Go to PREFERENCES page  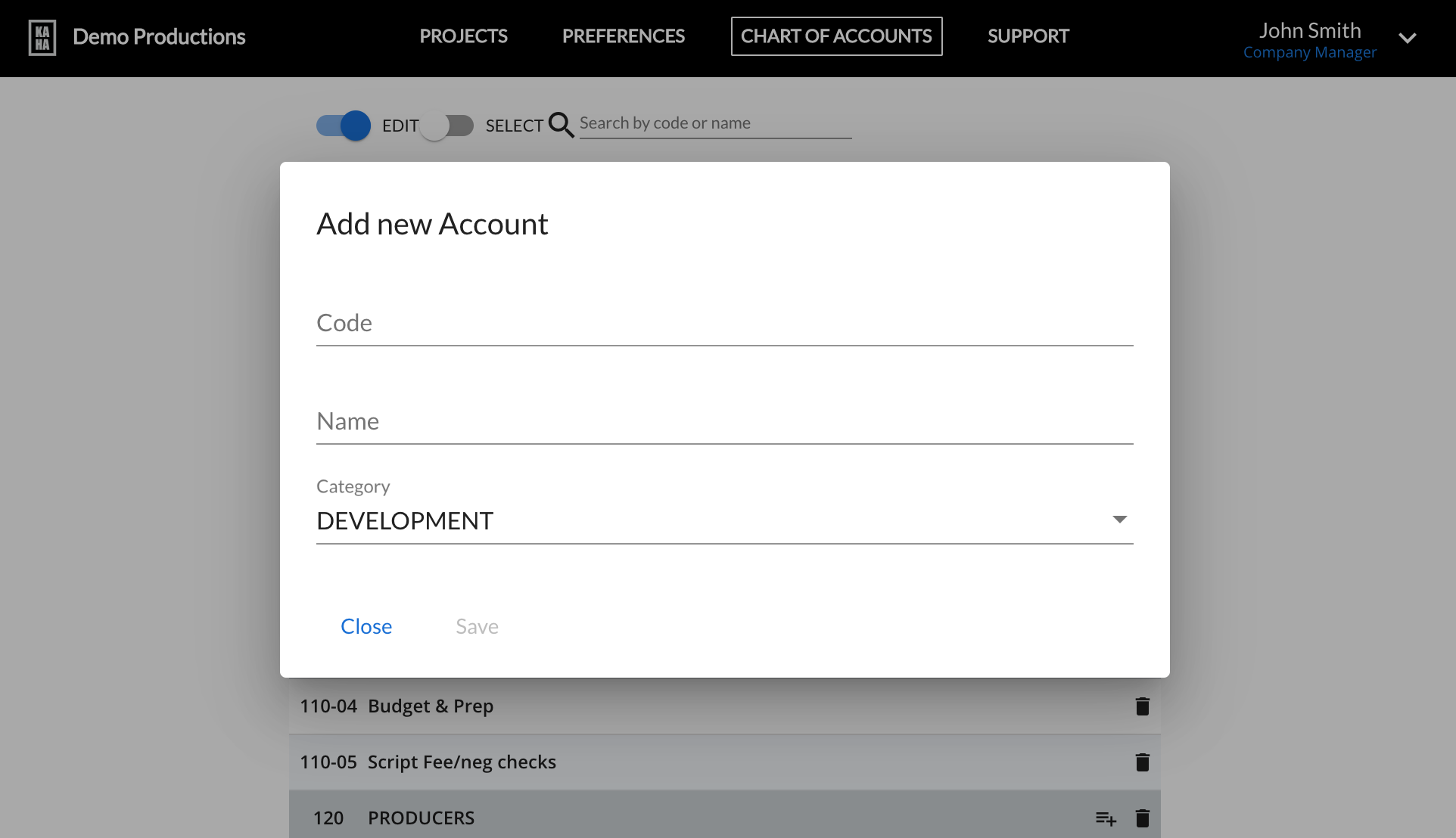tap(623, 36)
